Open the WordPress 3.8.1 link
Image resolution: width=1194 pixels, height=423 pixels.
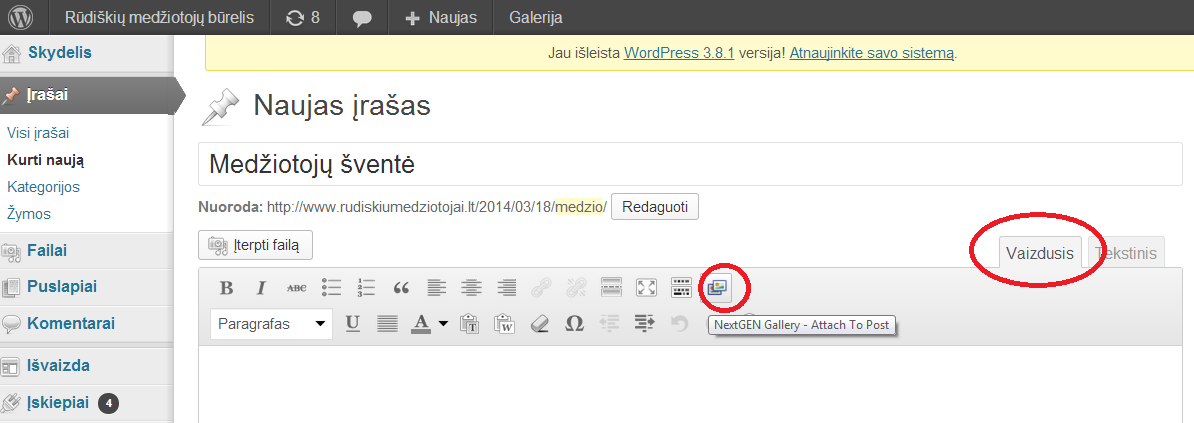pyautogui.click(x=678, y=53)
